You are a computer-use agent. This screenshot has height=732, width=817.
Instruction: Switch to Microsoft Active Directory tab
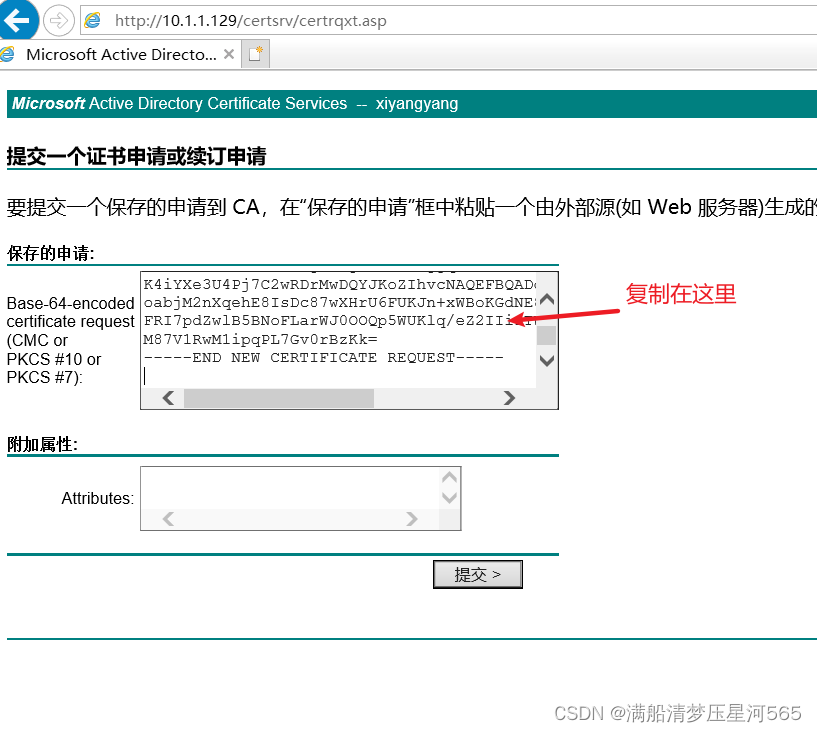click(x=121, y=54)
